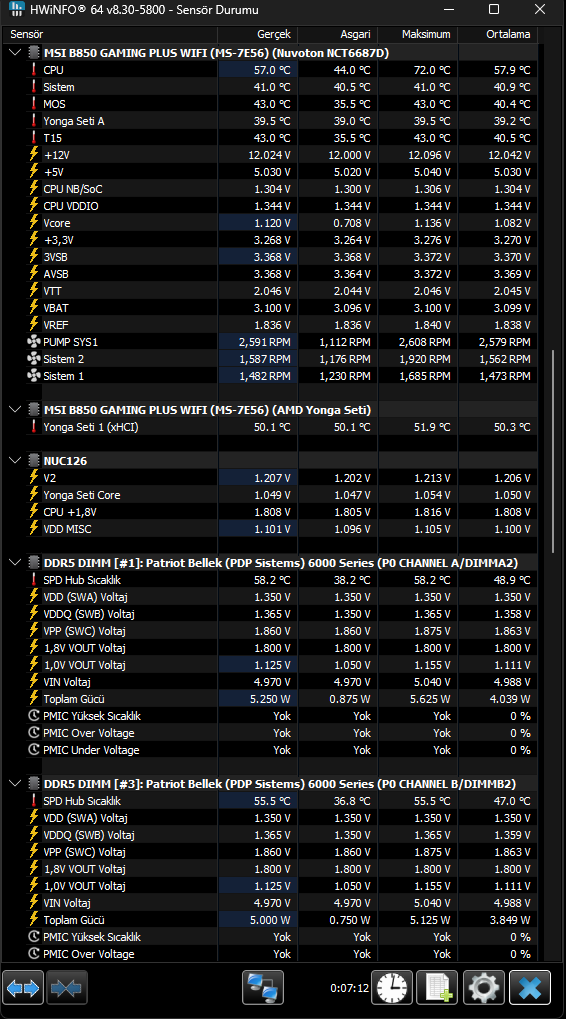Click the PUMP SYS1 fan icon
566x1019 pixels.
pos(34,341)
